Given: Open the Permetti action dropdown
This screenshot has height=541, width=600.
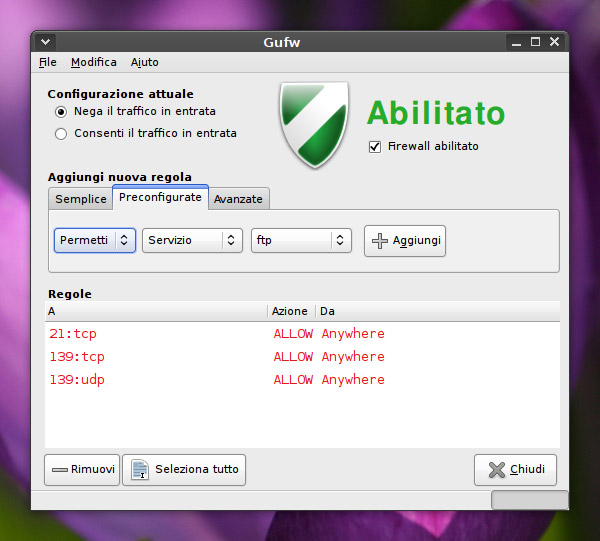Looking at the screenshot, I should pyautogui.click(x=95, y=240).
